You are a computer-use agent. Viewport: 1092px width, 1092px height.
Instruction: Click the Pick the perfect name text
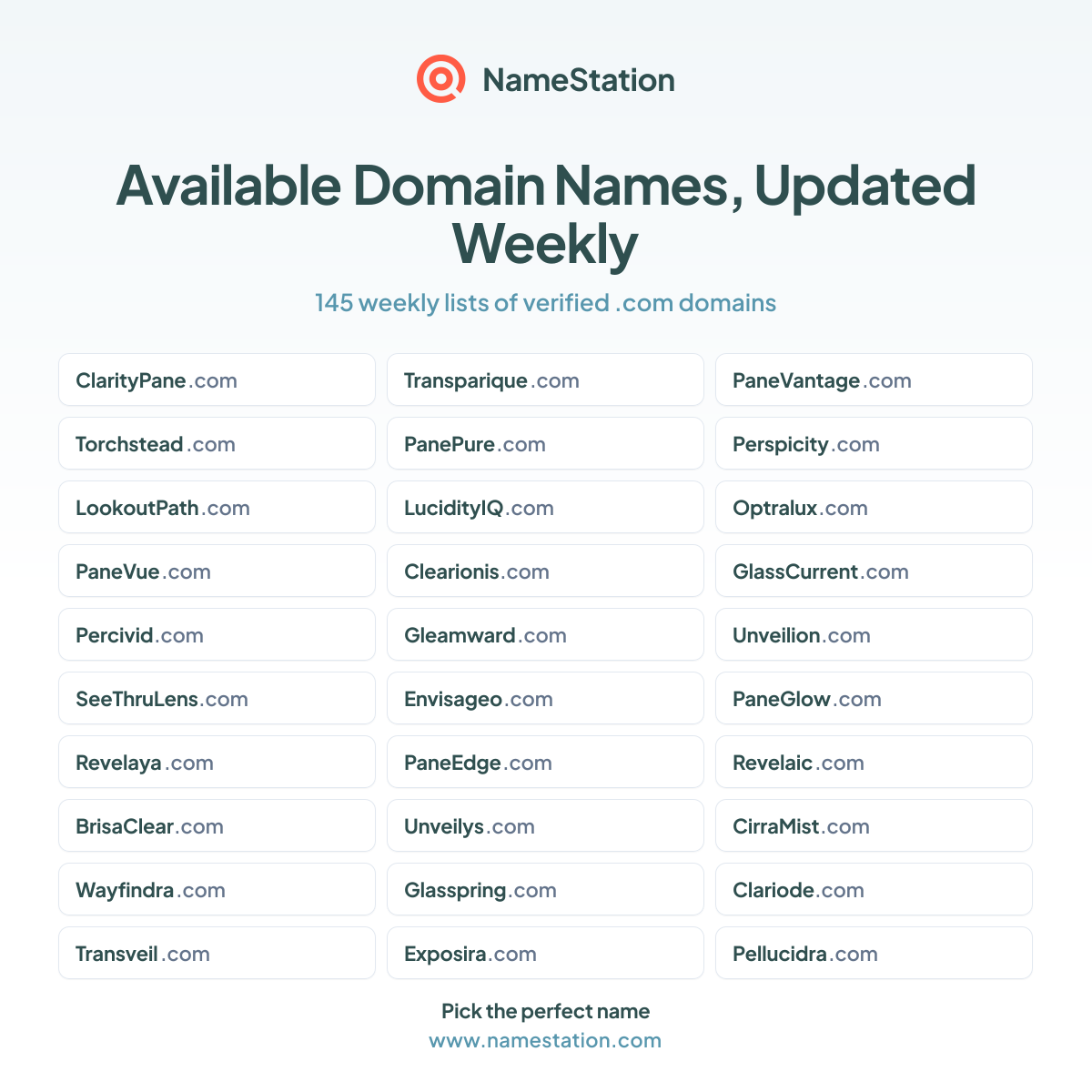546,1012
